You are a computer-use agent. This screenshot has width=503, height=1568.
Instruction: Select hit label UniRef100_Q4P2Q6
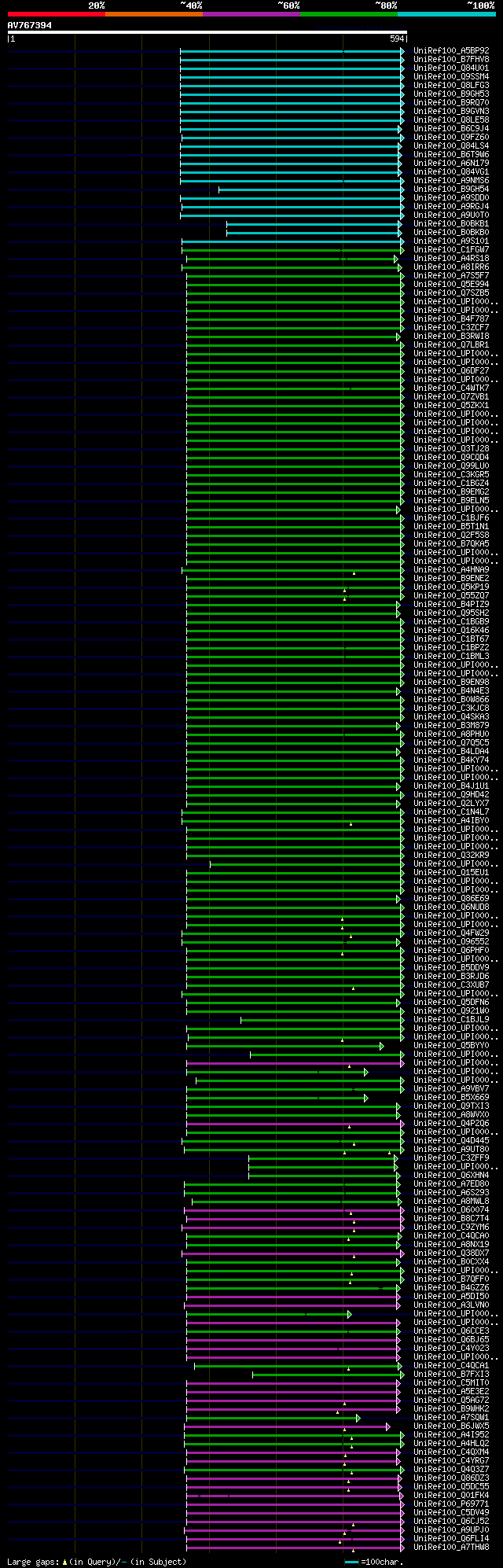(451, 1124)
